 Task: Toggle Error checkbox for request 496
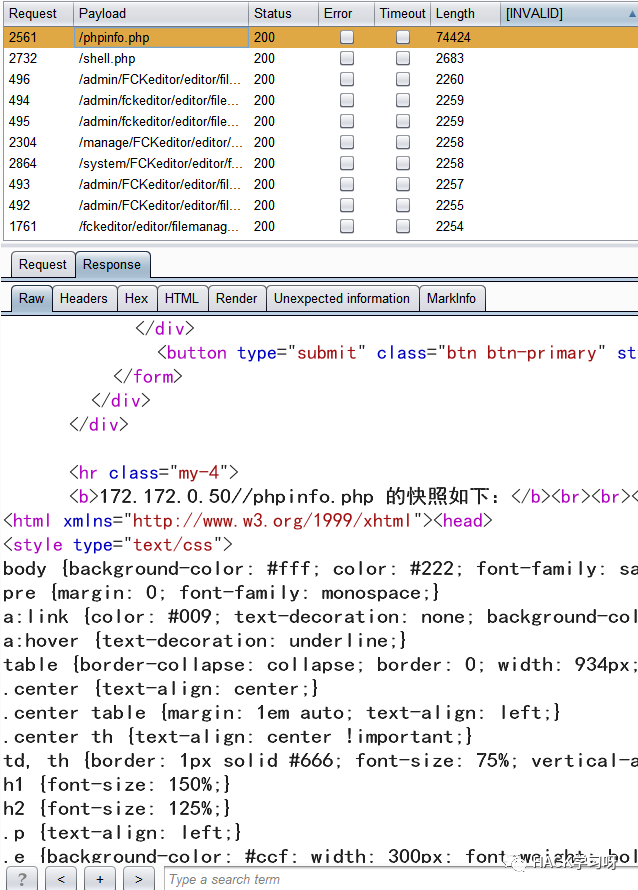coord(347,79)
